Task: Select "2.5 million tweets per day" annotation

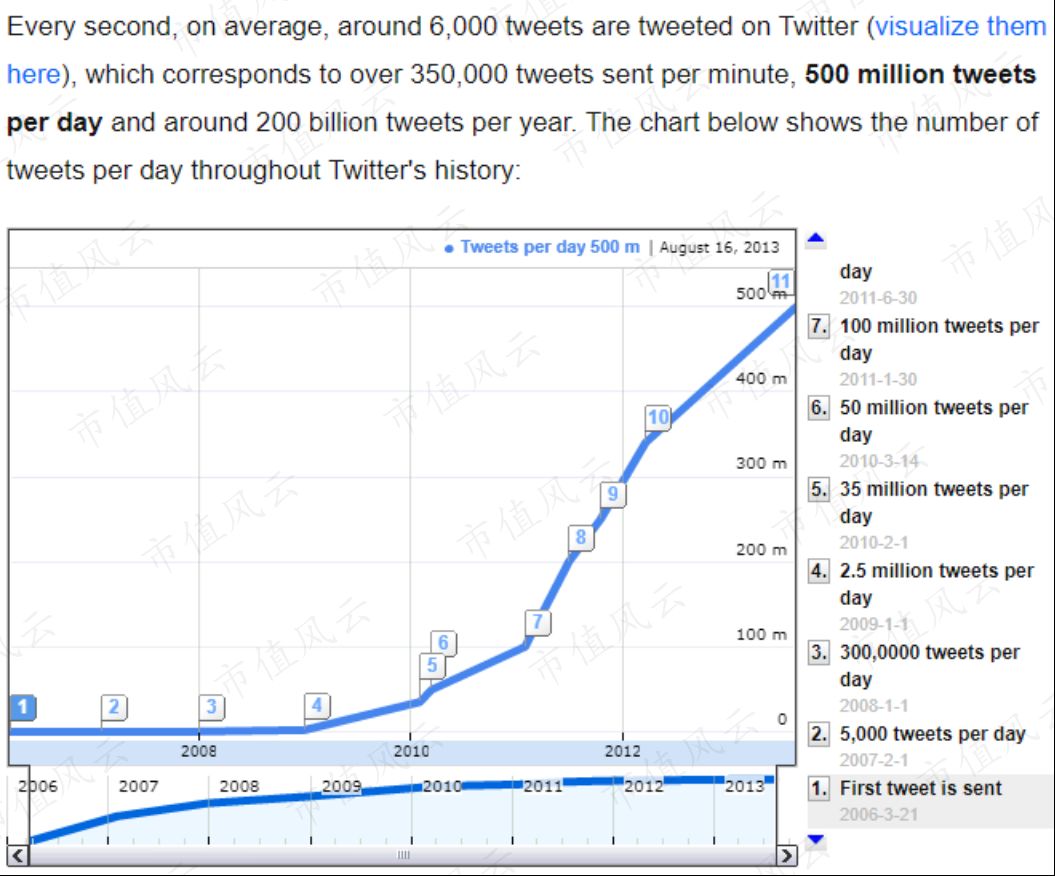Action: [936, 571]
